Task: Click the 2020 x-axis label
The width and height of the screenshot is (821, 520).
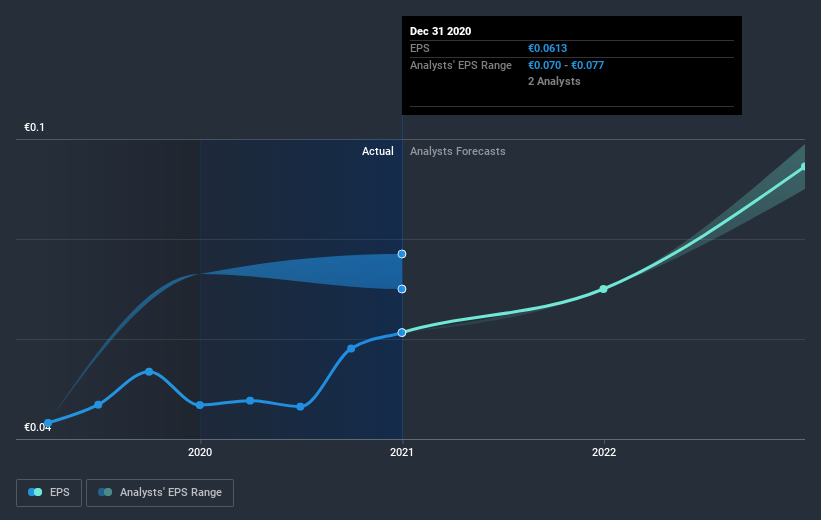Action: click(x=200, y=452)
